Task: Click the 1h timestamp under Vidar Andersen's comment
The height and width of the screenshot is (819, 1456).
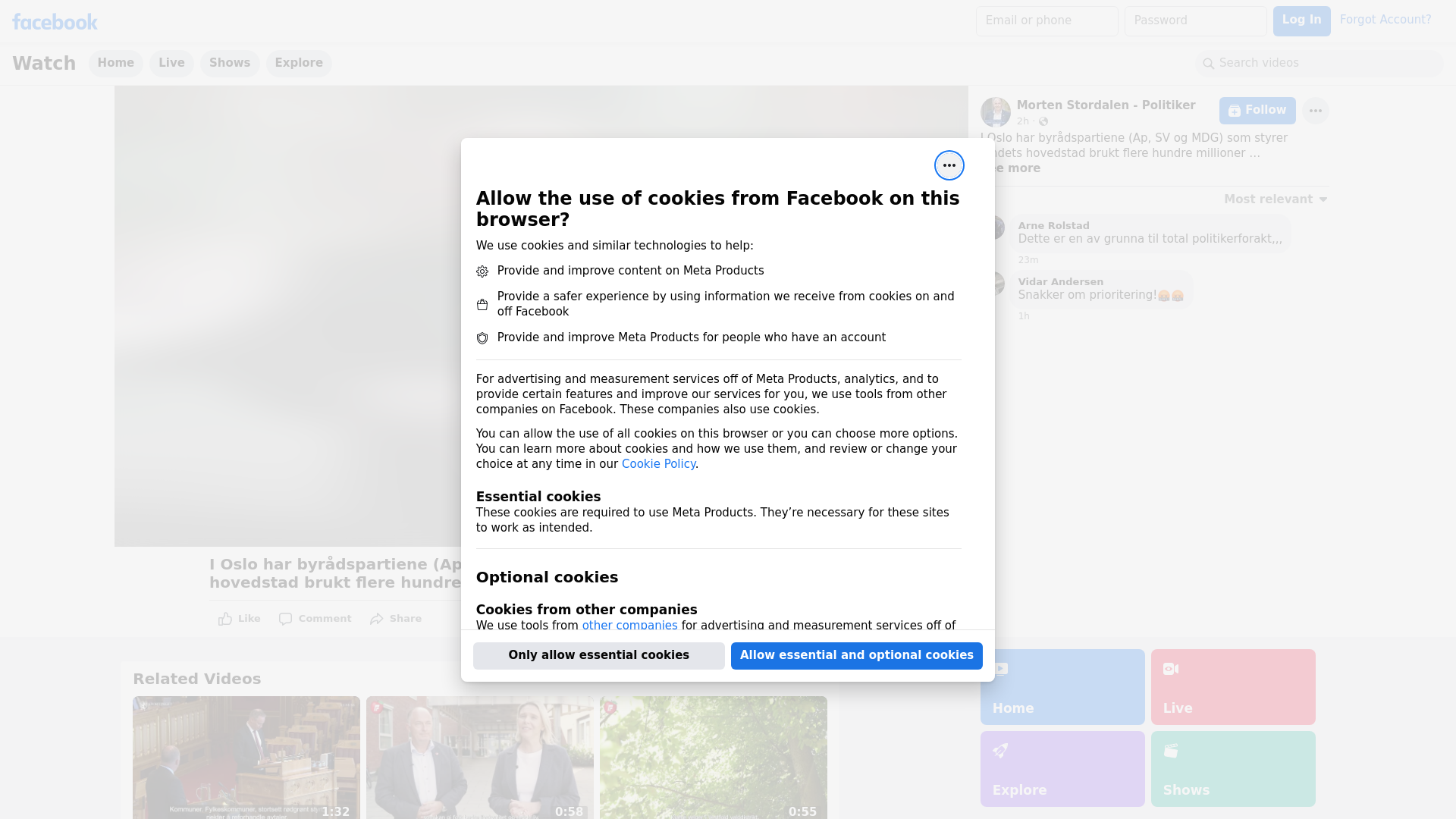Action: 1024,316
